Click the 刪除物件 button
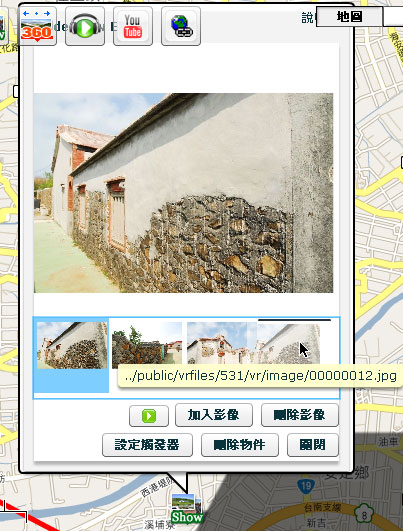The image size is (403, 531). tap(240, 445)
